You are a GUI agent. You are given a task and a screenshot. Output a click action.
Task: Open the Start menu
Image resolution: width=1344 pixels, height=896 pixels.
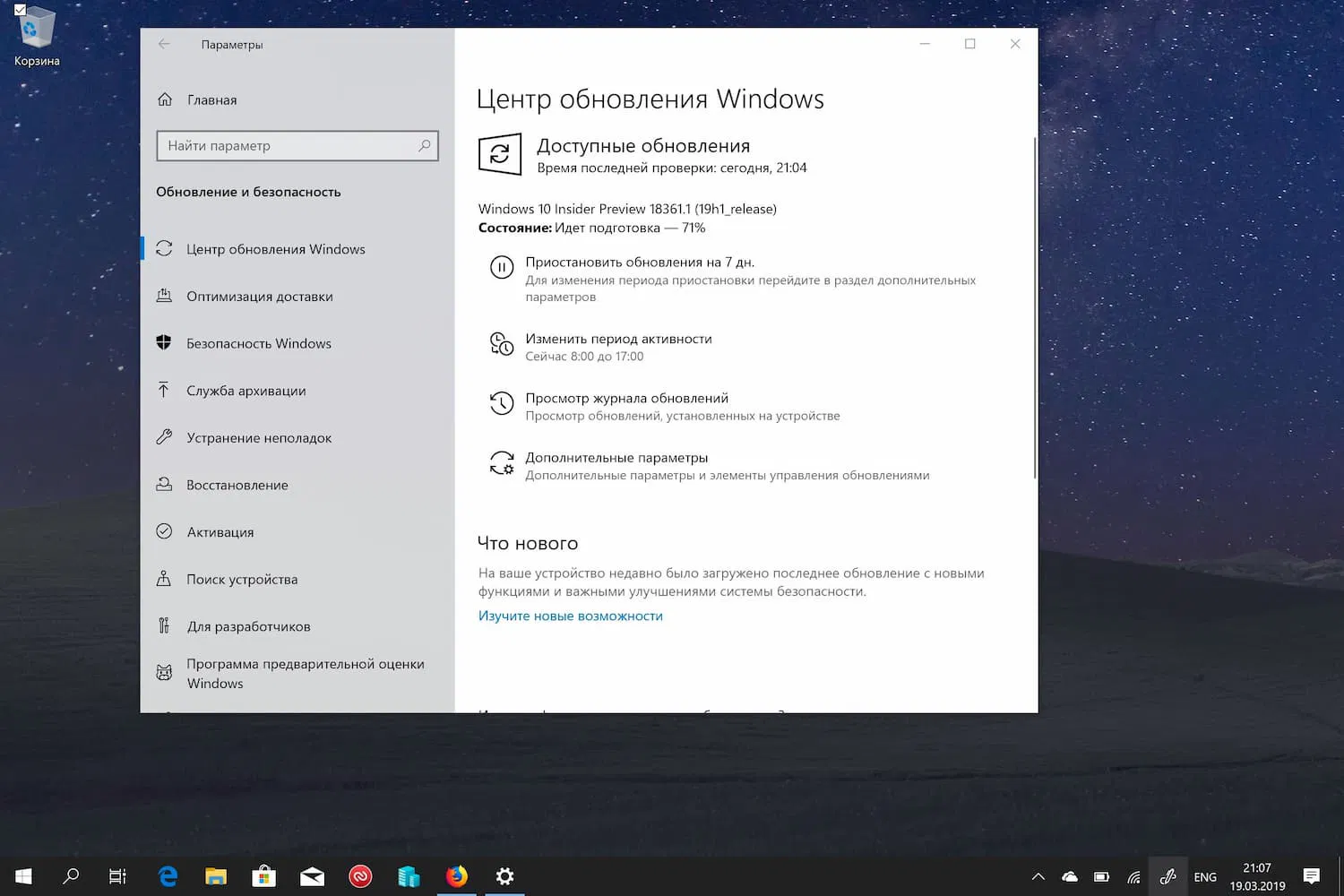(x=22, y=876)
